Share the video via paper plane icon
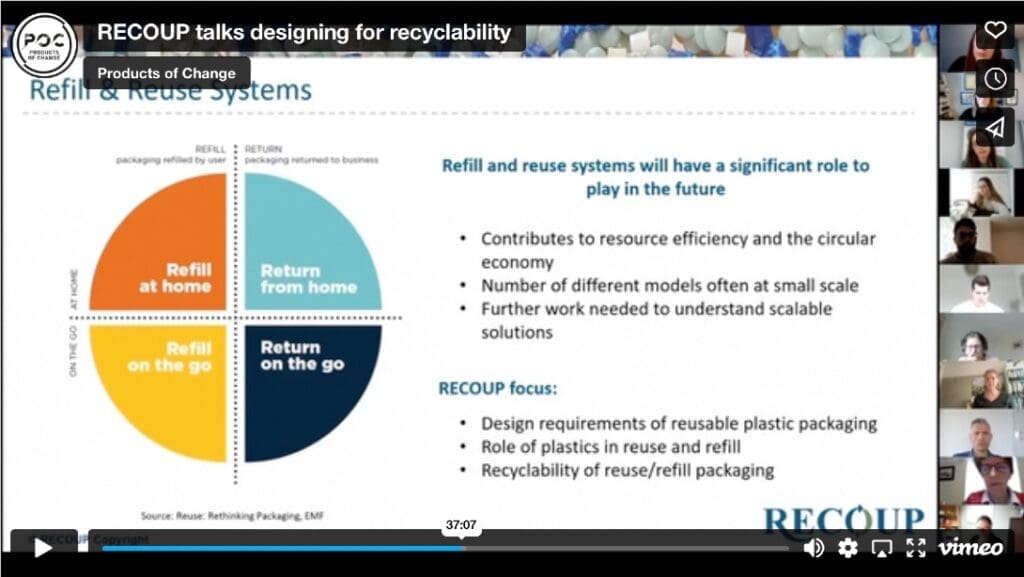This screenshot has width=1024, height=577. click(x=995, y=128)
